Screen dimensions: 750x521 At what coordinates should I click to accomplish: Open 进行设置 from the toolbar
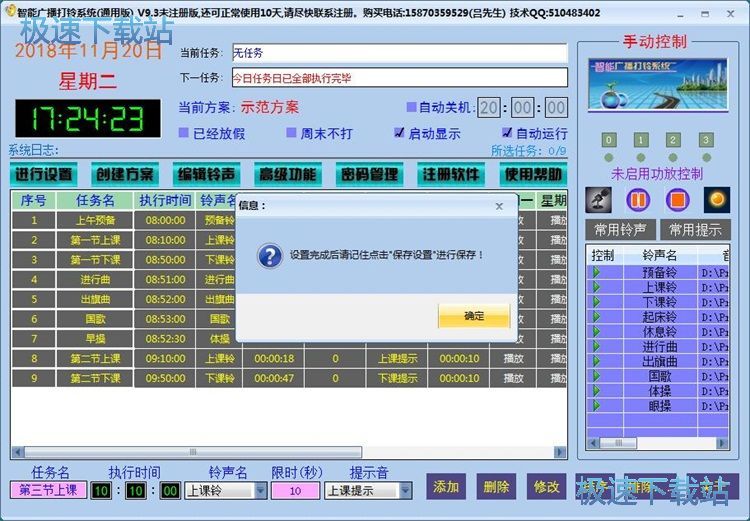(x=44, y=174)
